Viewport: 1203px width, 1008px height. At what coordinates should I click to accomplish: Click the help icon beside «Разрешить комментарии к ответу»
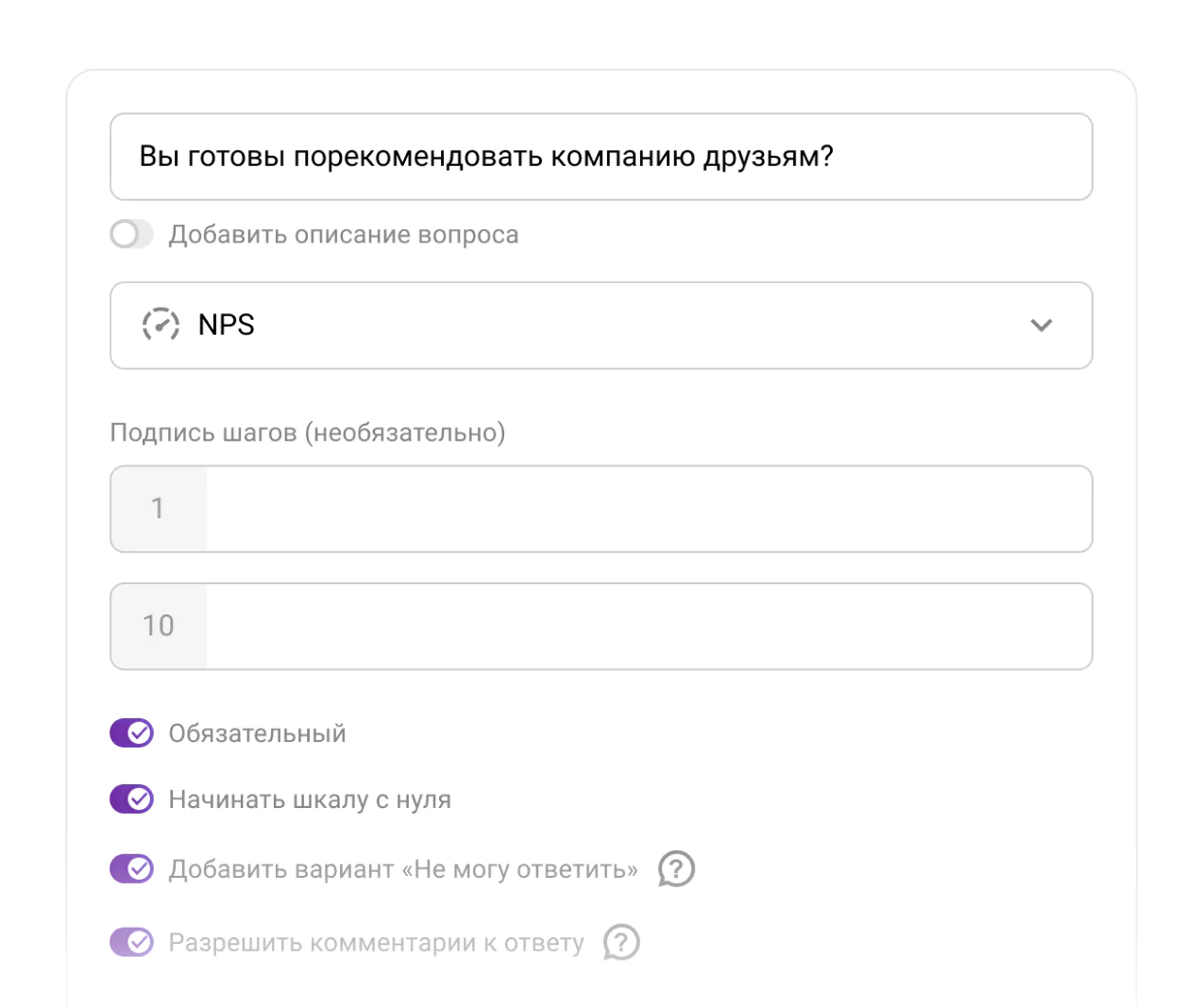point(620,942)
